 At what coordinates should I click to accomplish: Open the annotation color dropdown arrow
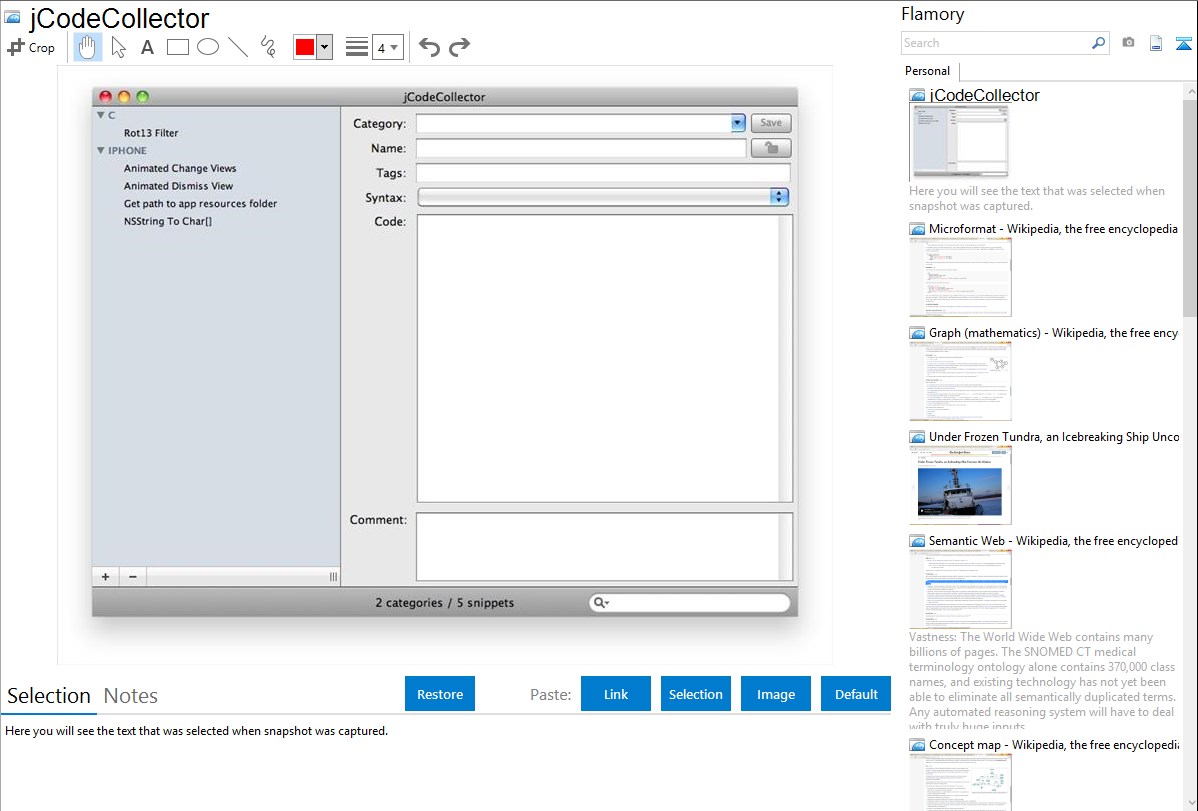tap(325, 47)
